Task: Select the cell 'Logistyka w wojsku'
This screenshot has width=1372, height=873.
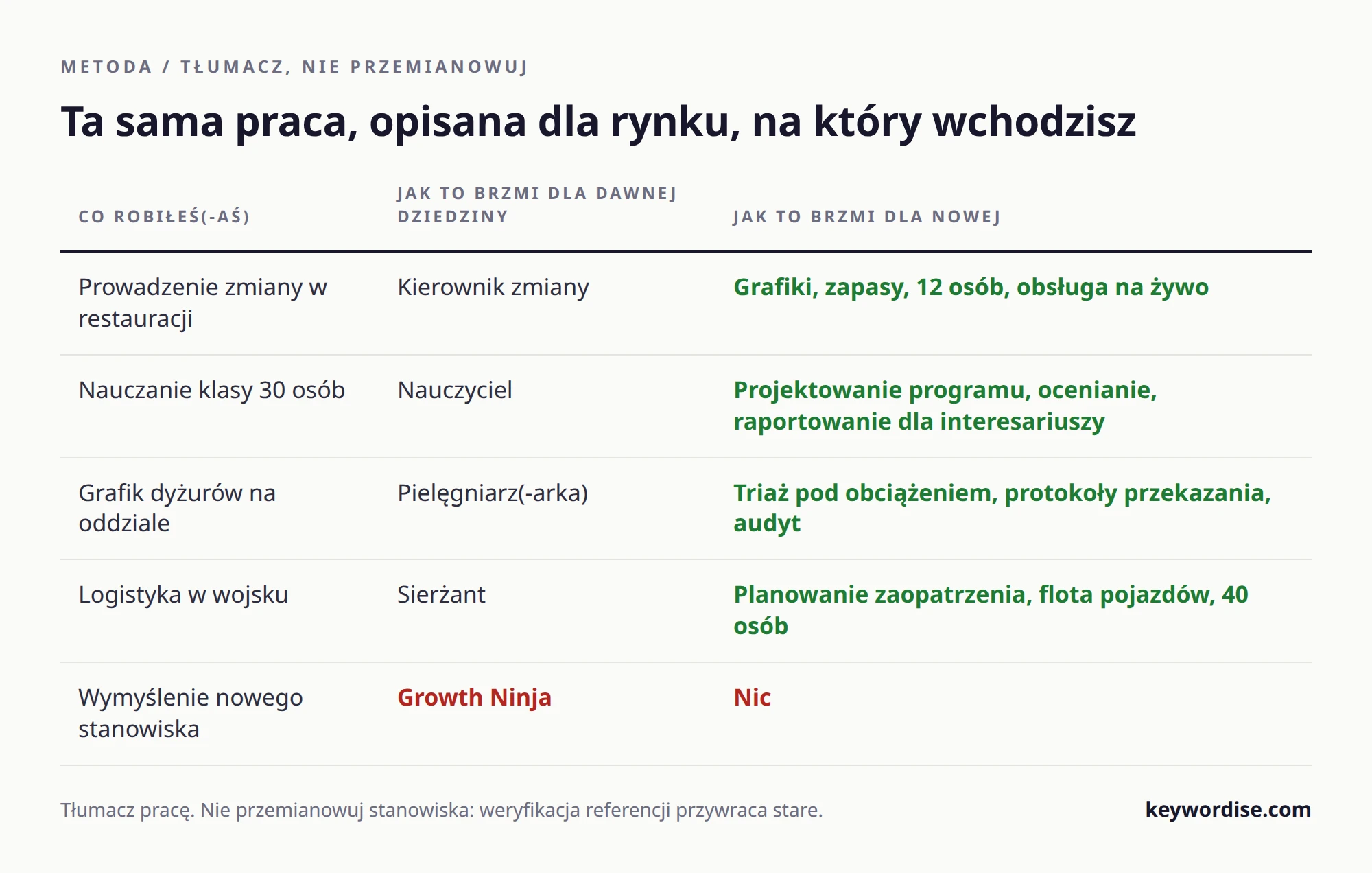Action: click(x=183, y=594)
